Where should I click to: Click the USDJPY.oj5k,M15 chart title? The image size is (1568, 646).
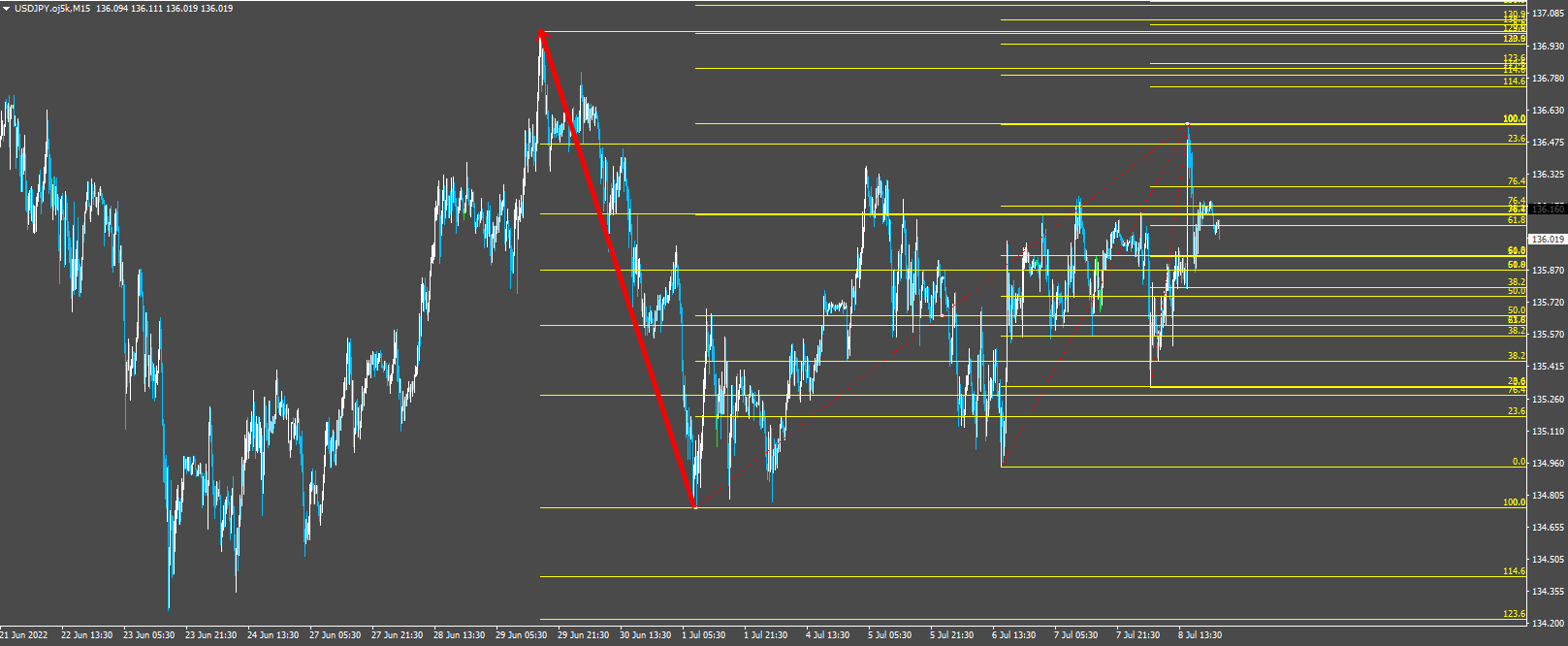52,9
